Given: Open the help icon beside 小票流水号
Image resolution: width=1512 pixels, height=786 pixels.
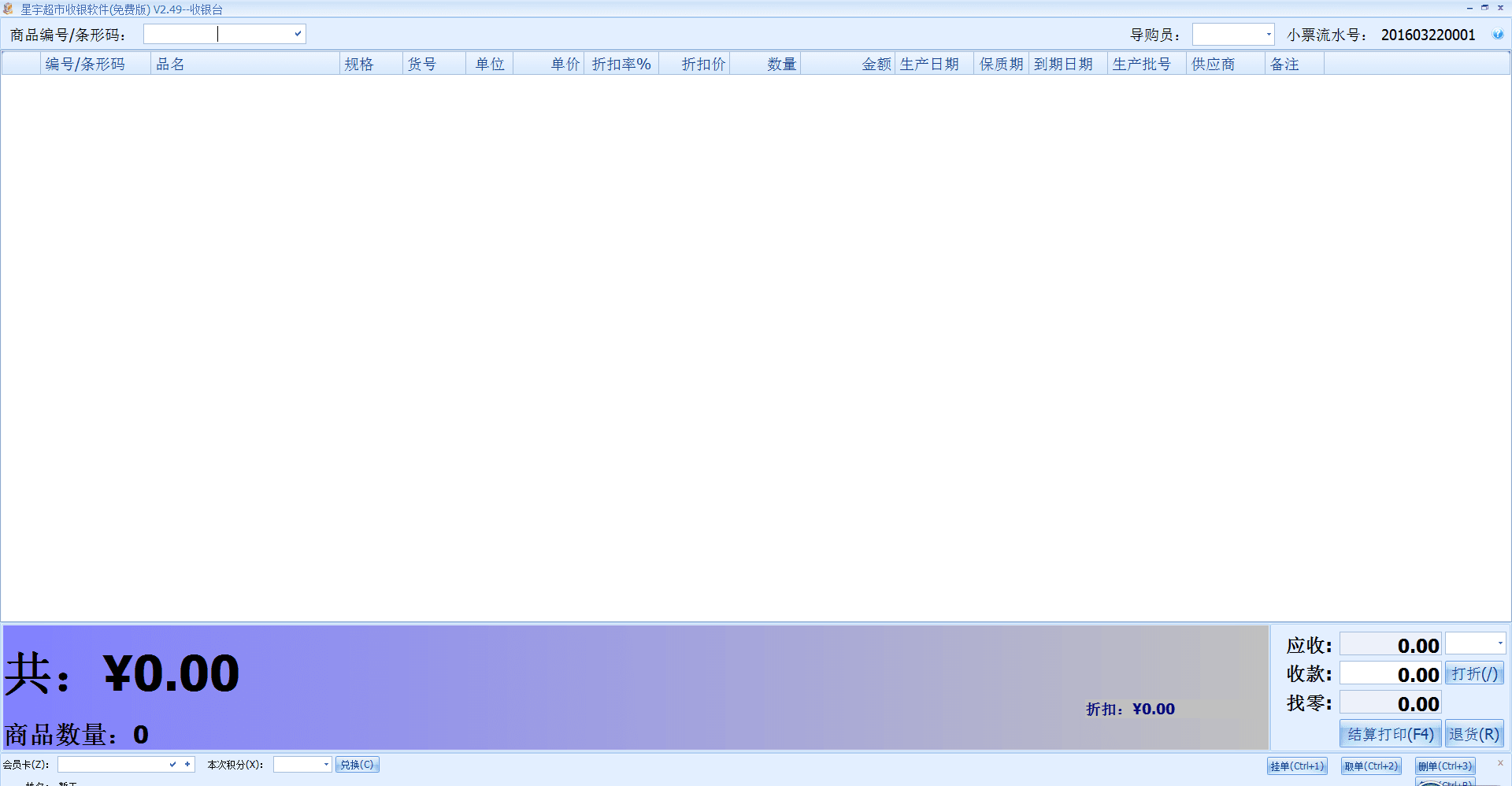Looking at the screenshot, I should (1498, 35).
